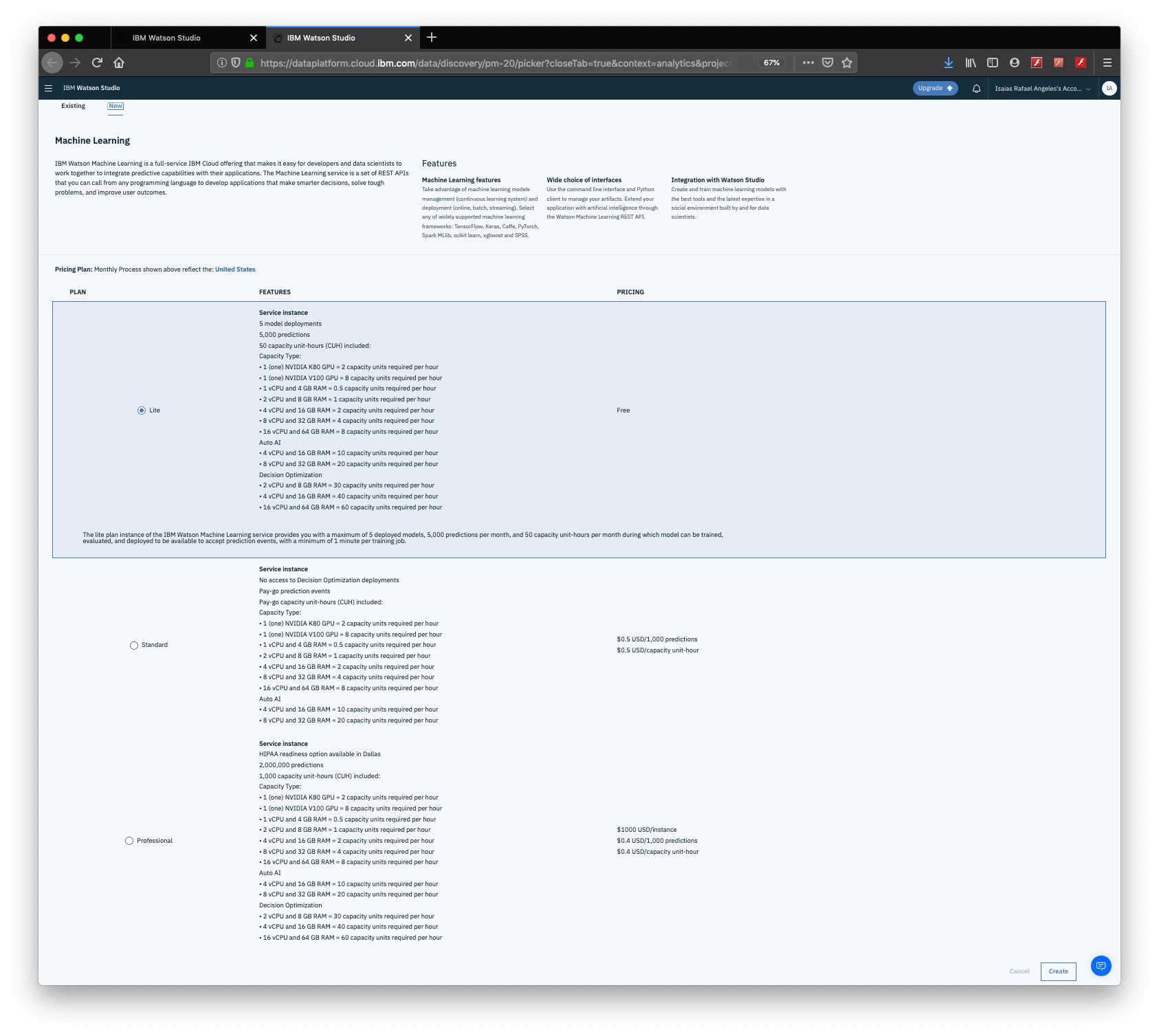
Task: Click the Create button
Action: coord(1058,971)
